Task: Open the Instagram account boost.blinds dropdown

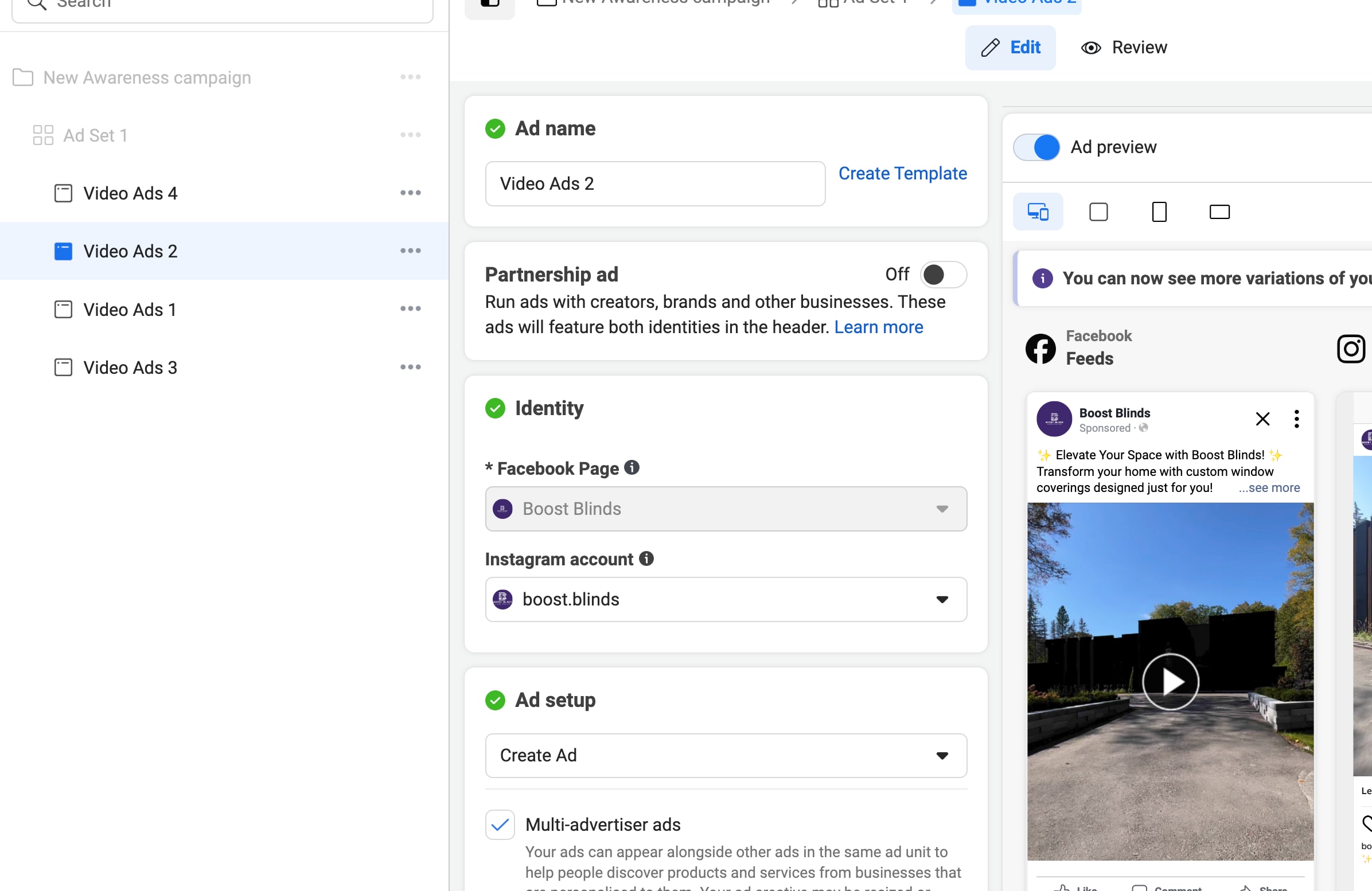Action: tap(725, 599)
